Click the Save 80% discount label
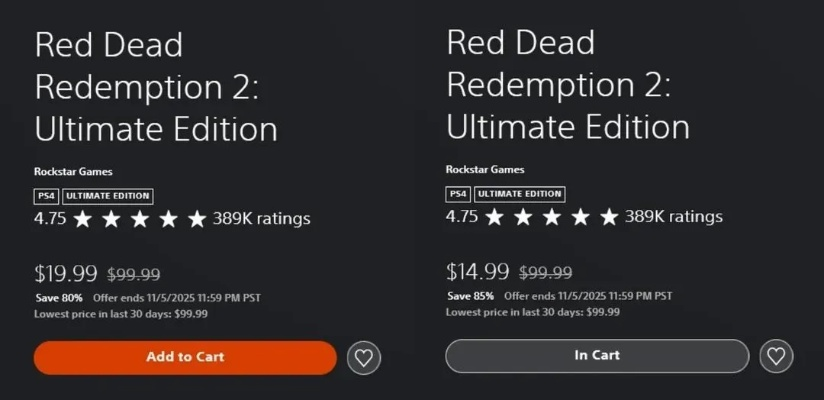 (x=56, y=298)
